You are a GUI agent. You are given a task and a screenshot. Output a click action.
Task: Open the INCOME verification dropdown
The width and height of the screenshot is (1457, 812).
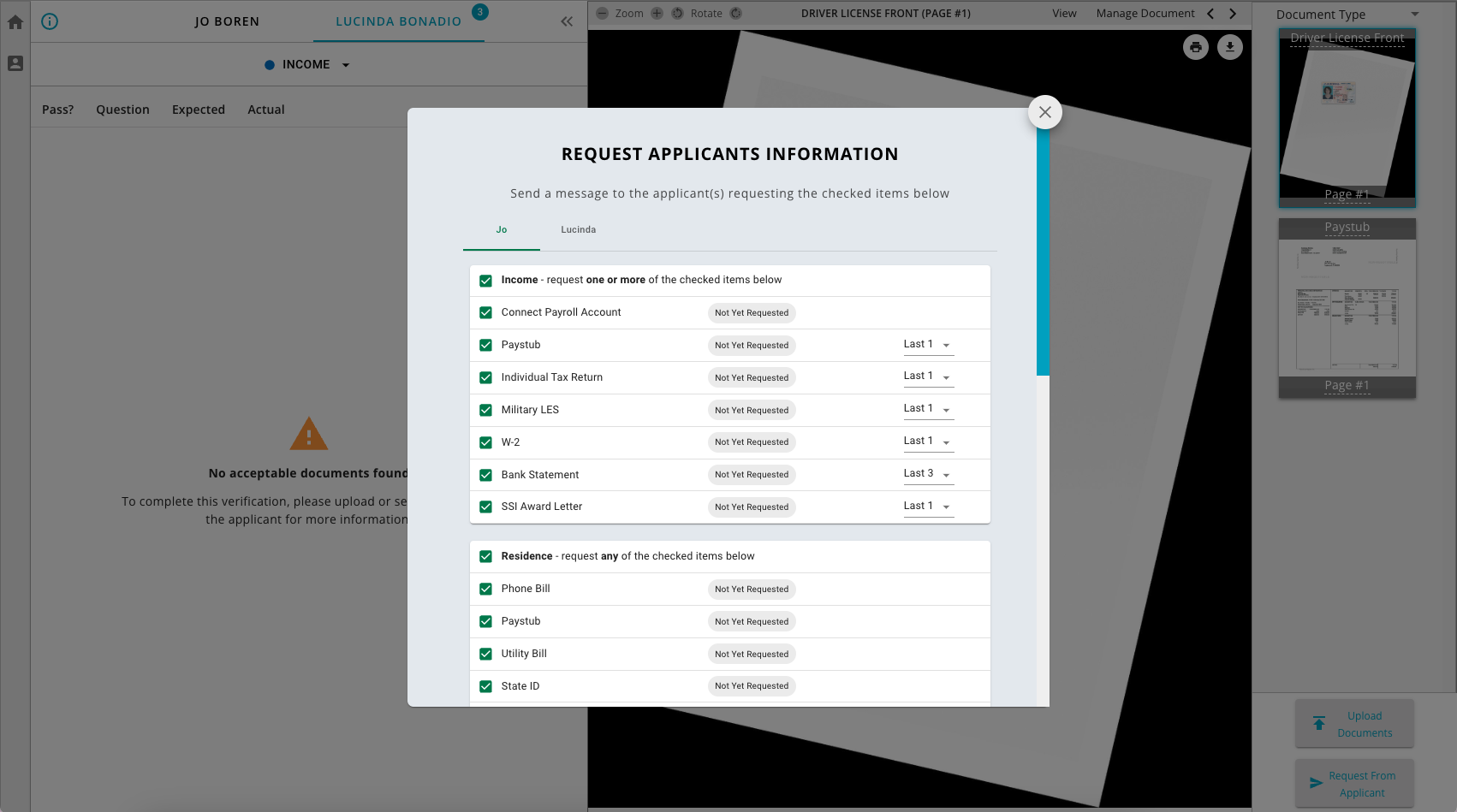point(346,64)
